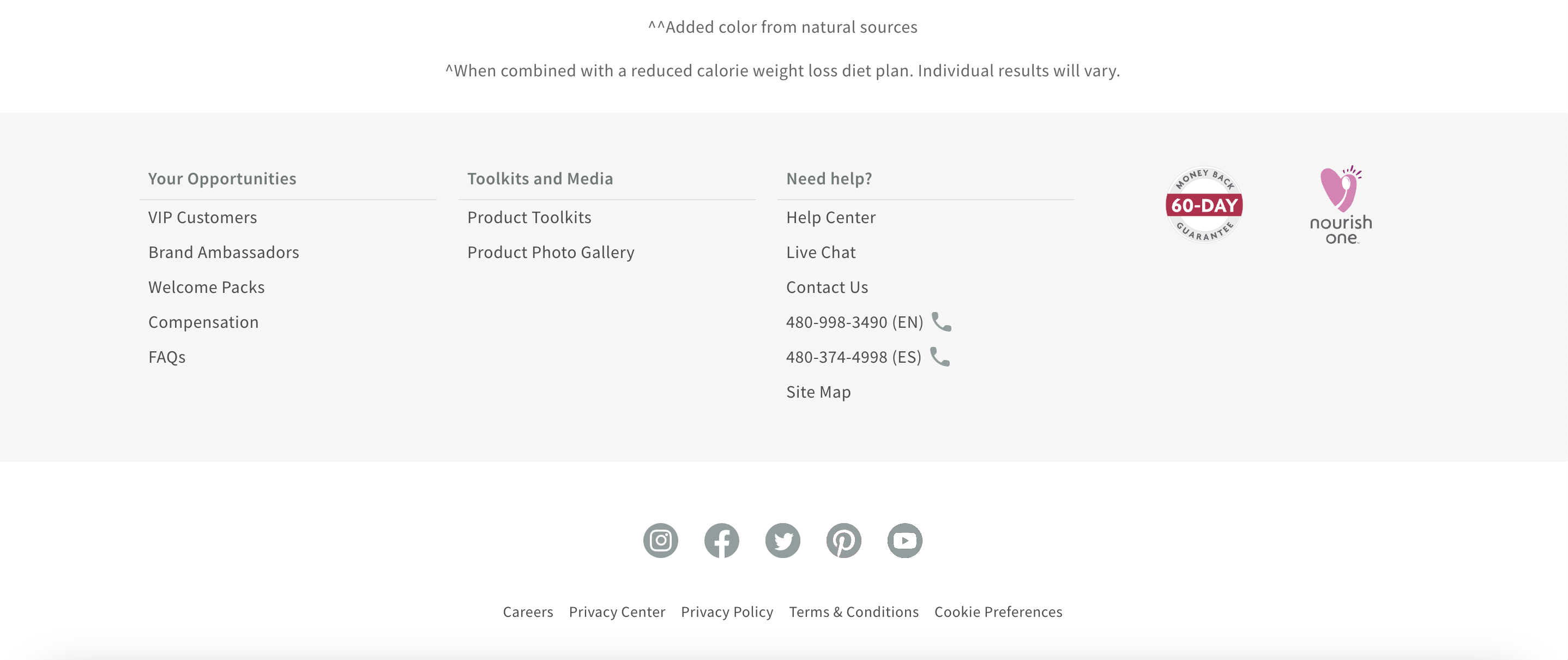Open the Compensation link
Image resolution: width=1568 pixels, height=660 pixels.
pos(203,322)
